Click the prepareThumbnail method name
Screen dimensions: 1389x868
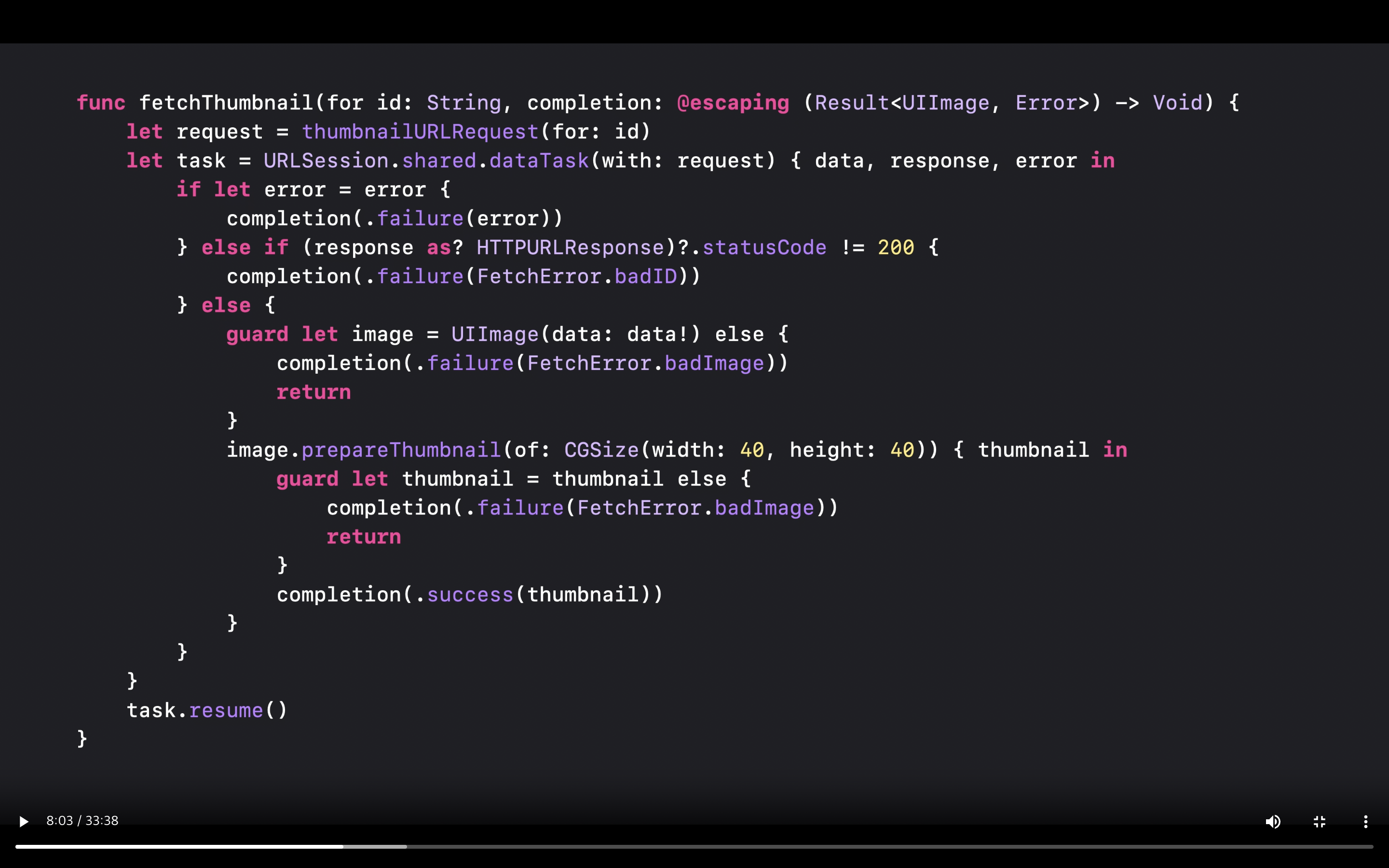click(401, 450)
